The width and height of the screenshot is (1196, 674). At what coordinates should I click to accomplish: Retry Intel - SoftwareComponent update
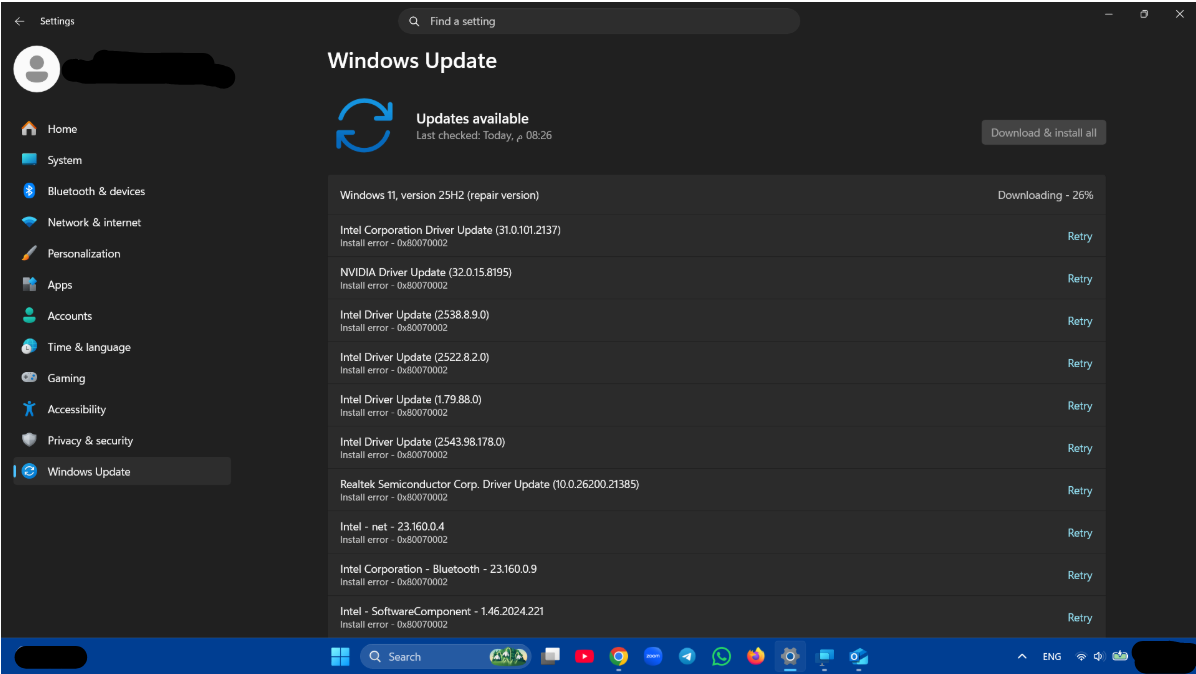coord(1079,618)
